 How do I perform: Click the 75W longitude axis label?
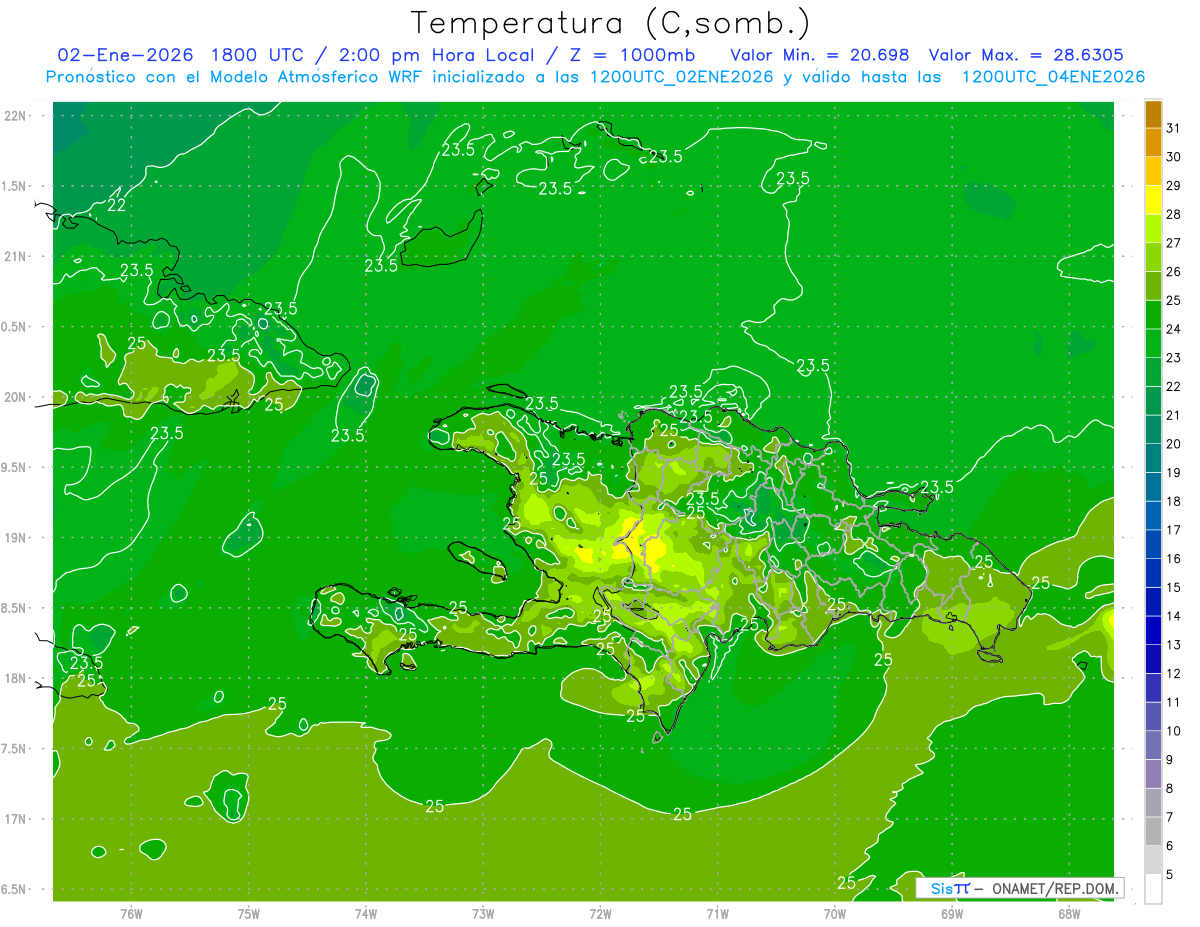coord(249,914)
